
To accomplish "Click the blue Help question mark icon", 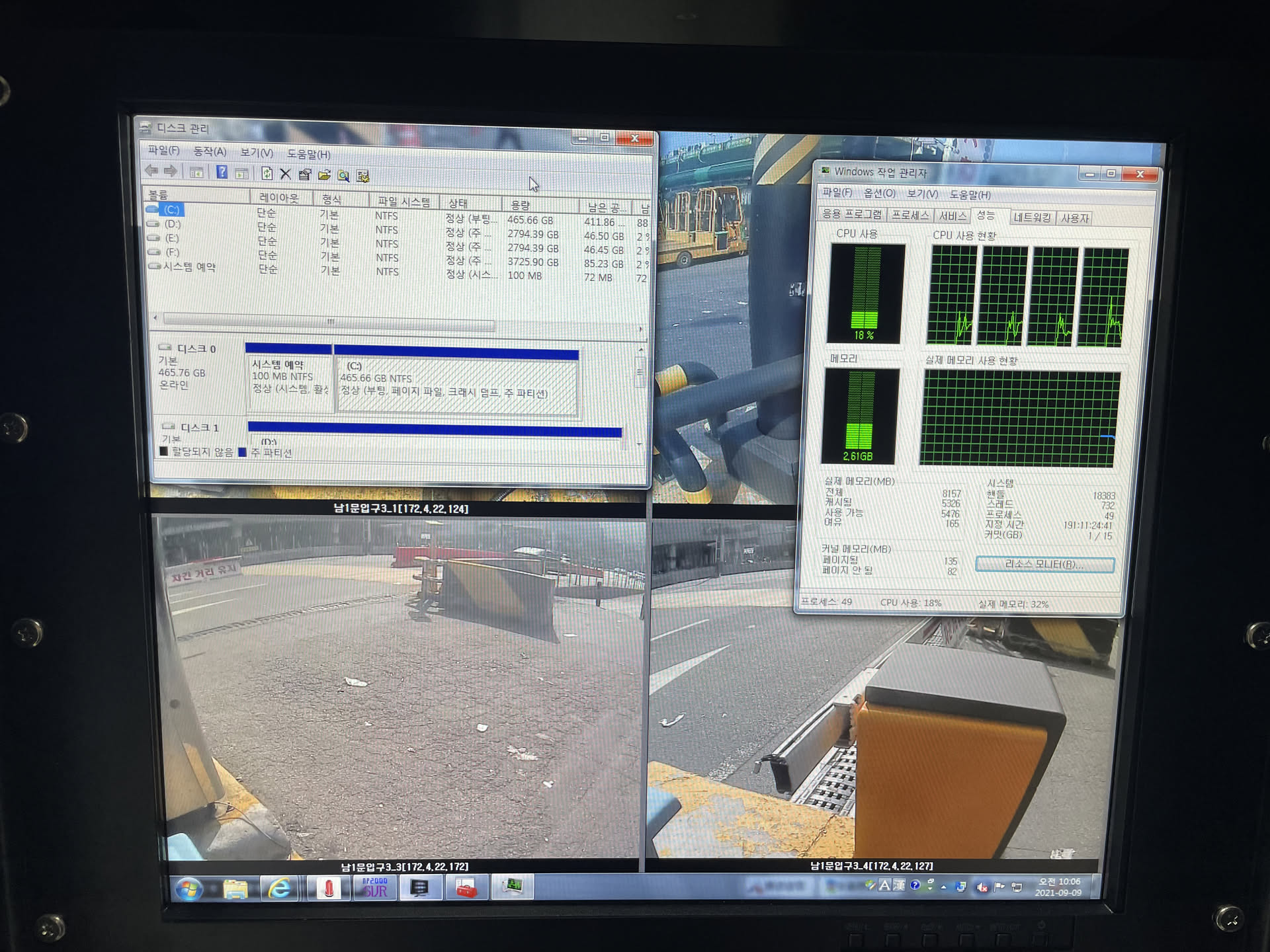I will click(222, 173).
